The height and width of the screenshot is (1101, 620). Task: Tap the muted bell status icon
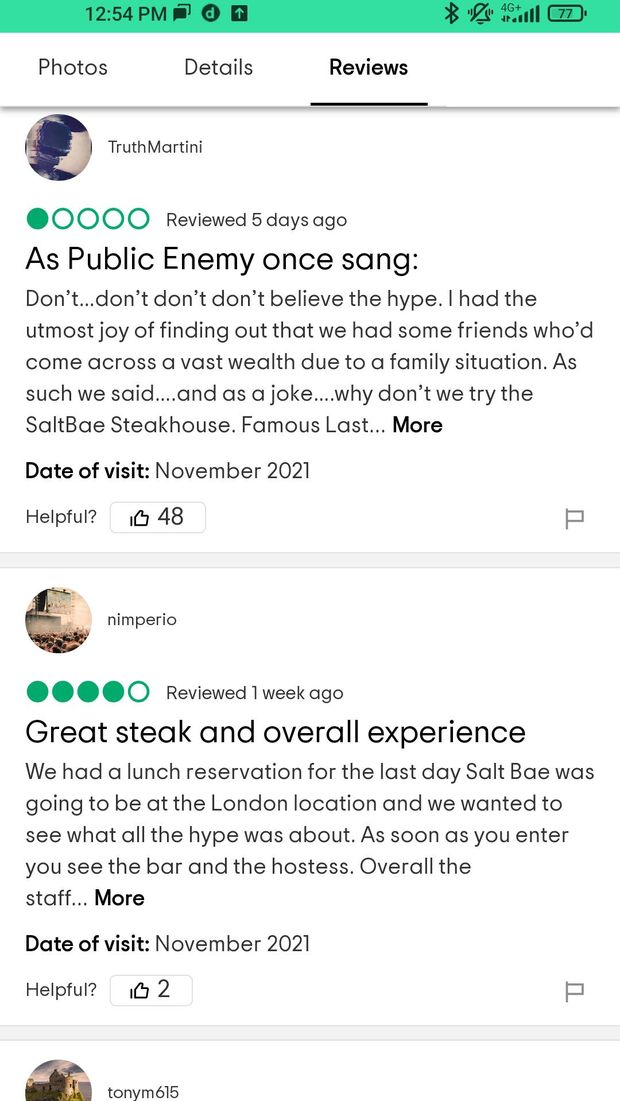coord(480,13)
